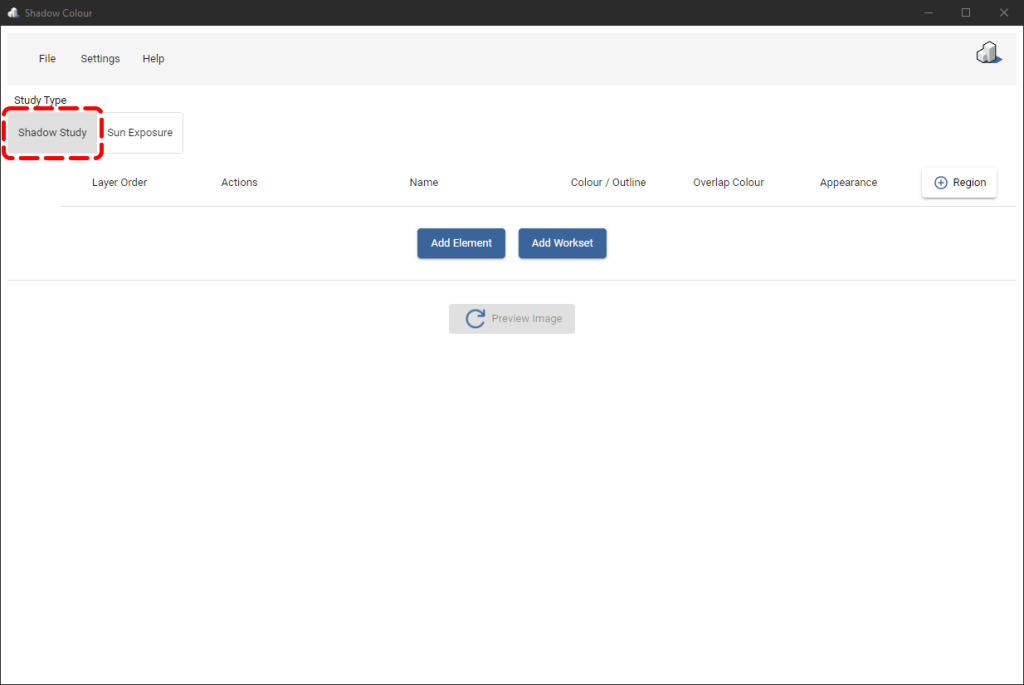Click the building logo icon top right
1024x685 pixels.
pyautogui.click(x=988, y=52)
